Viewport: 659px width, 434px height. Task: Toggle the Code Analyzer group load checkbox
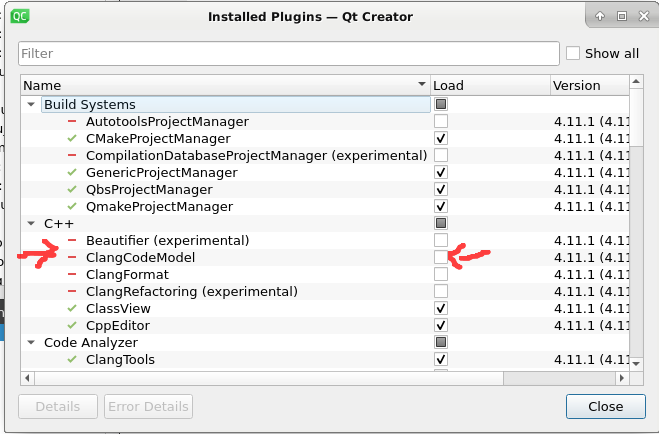click(x=441, y=342)
